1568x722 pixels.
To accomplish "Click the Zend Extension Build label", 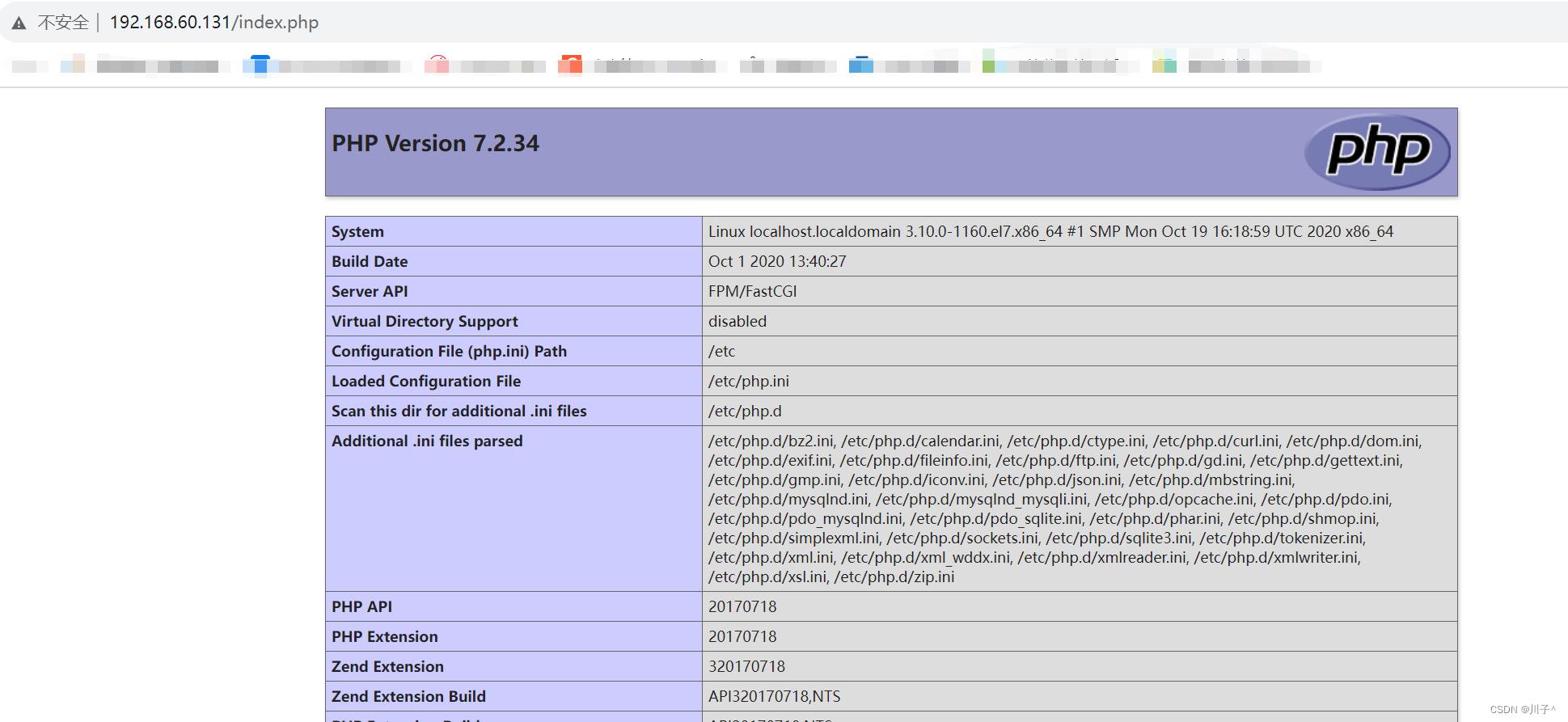I will click(x=408, y=697).
